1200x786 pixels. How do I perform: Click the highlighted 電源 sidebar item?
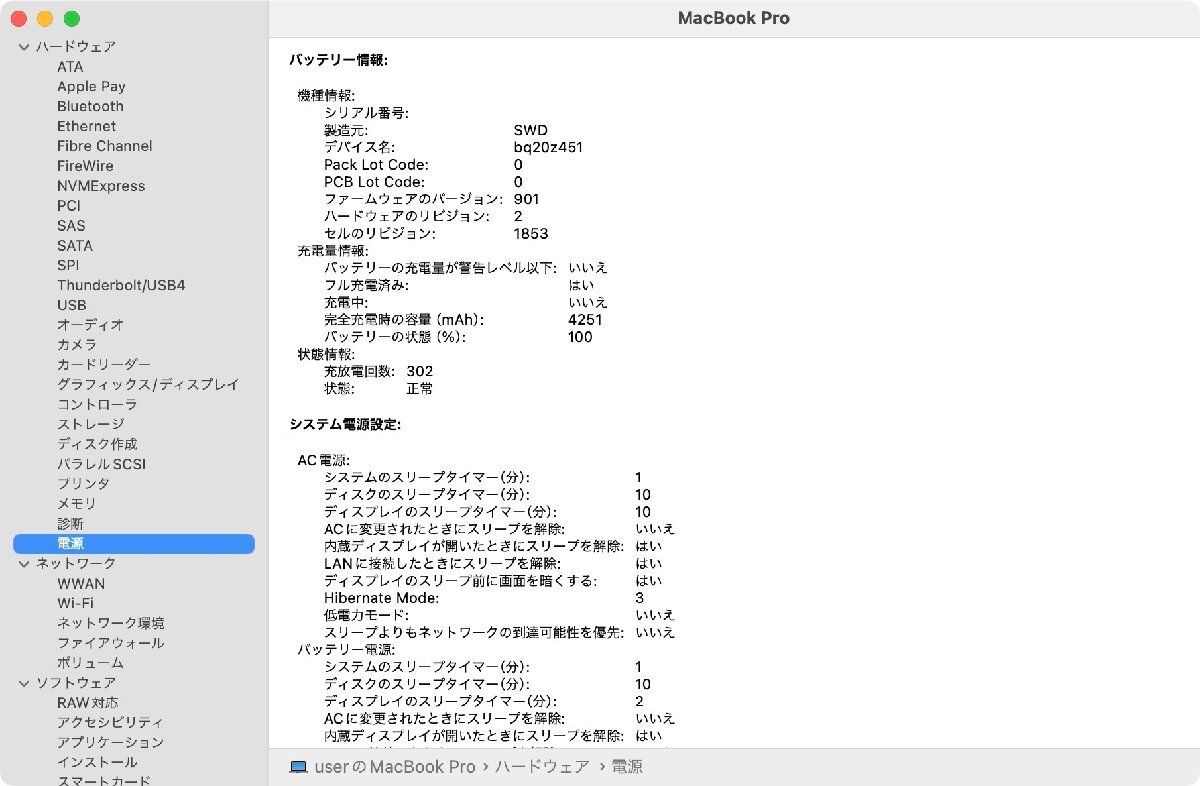tap(134, 544)
